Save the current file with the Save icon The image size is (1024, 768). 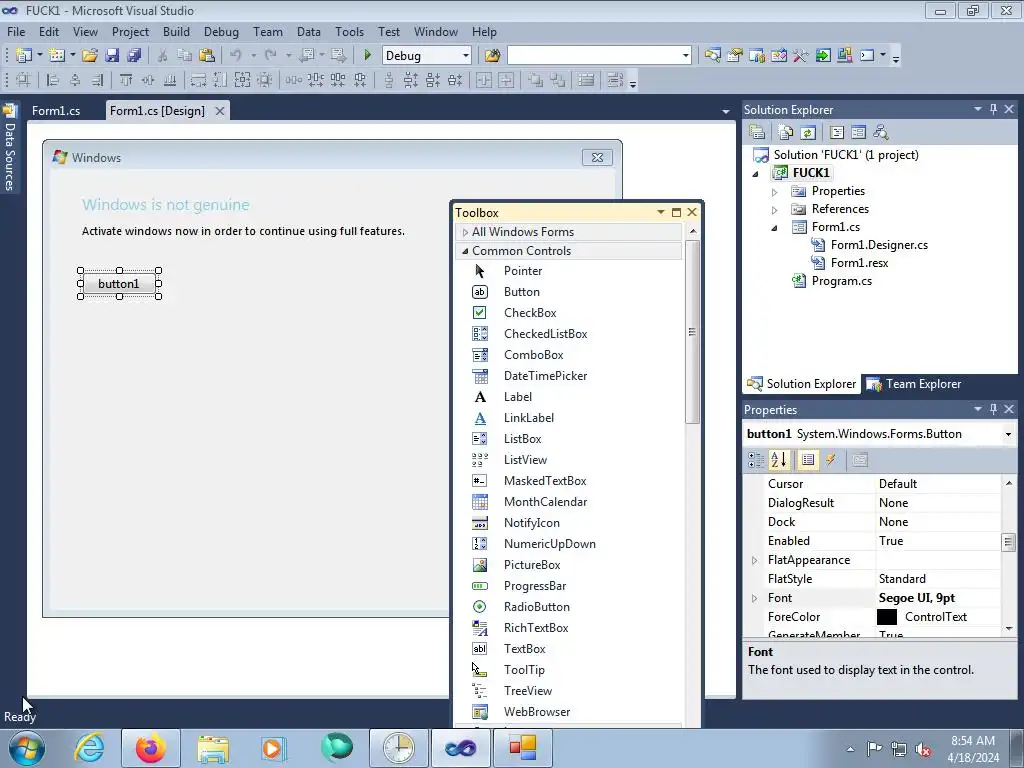coord(112,56)
